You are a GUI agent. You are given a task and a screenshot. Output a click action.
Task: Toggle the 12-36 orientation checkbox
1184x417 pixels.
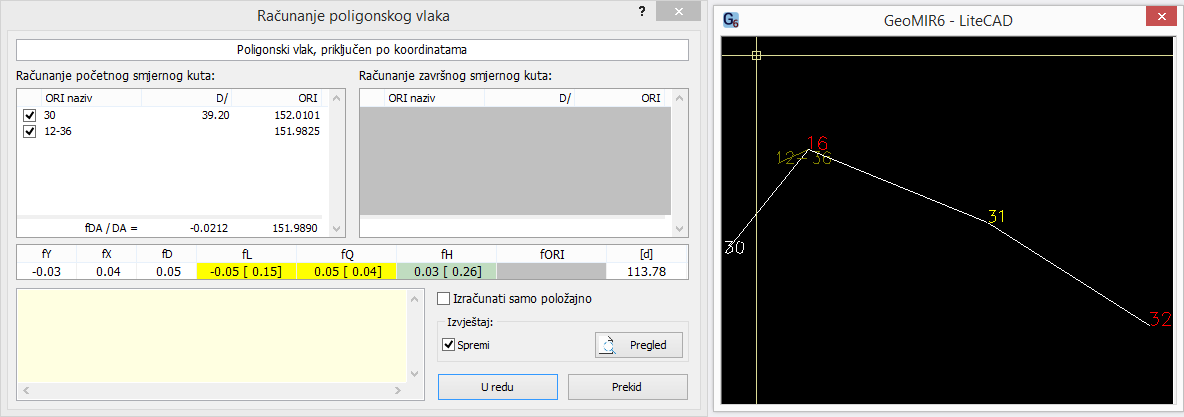(x=29, y=132)
